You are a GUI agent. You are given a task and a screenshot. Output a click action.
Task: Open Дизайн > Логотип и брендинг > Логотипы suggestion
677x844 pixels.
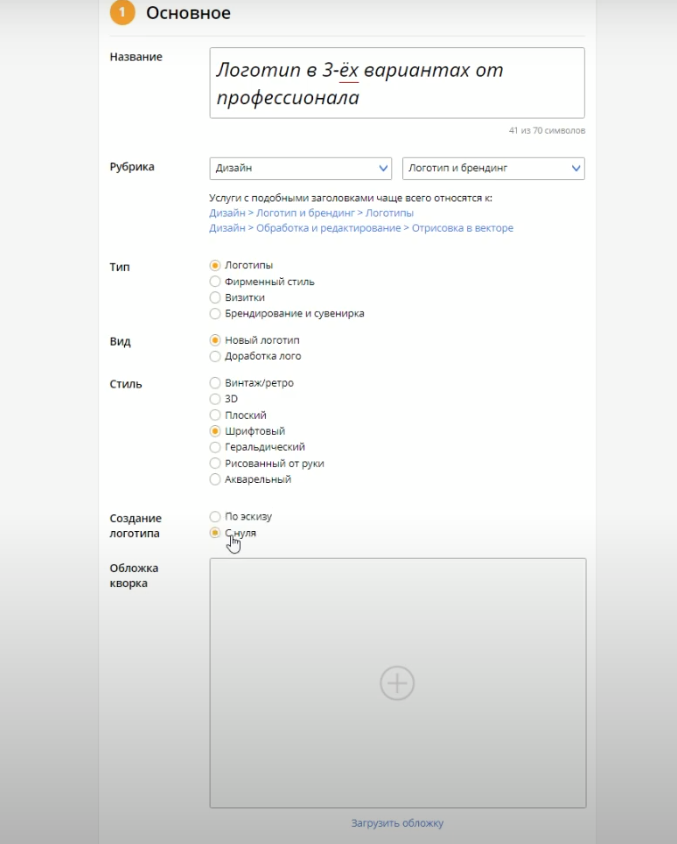tap(311, 213)
